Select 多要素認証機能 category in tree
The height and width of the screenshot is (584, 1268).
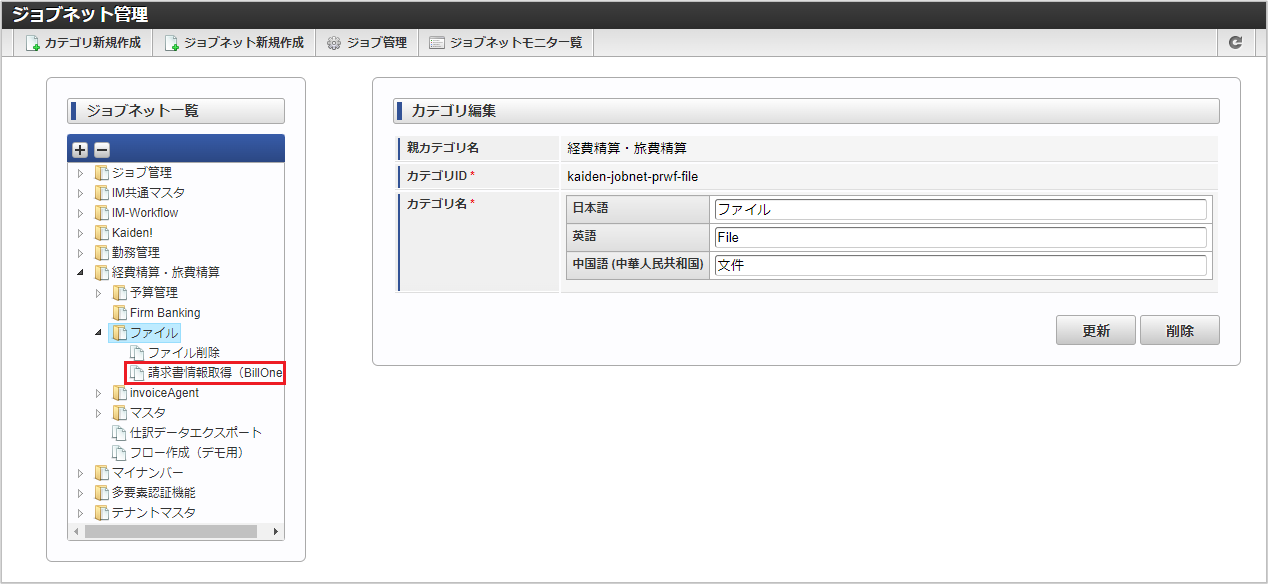click(154, 493)
